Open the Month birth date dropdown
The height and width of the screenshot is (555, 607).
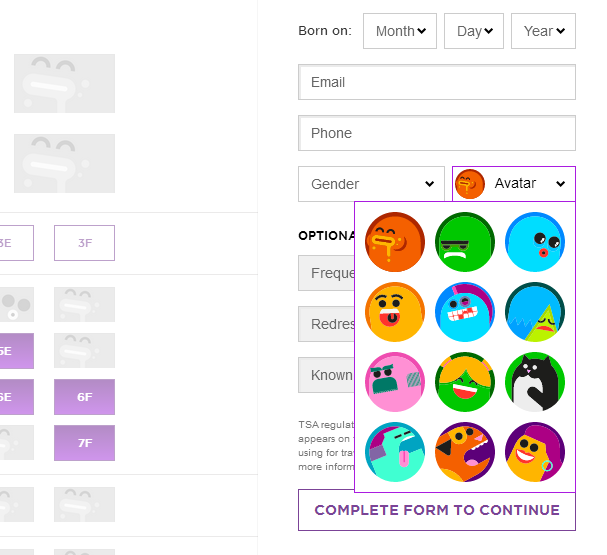[400, 31]
